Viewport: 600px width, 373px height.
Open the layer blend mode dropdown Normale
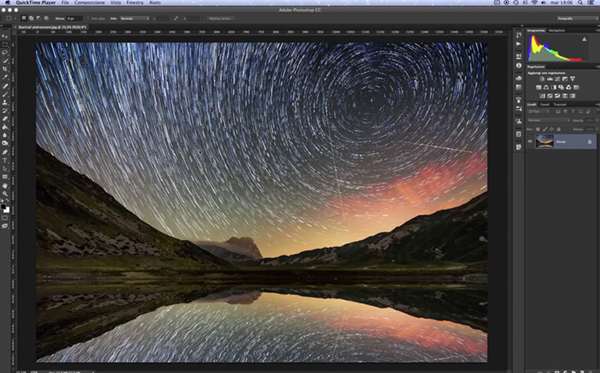548,120
